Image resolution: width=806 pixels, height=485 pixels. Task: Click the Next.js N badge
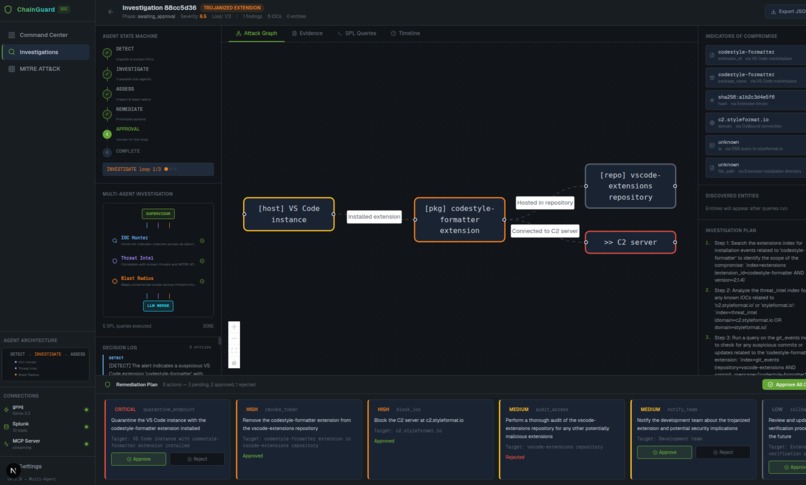(13, 470)
